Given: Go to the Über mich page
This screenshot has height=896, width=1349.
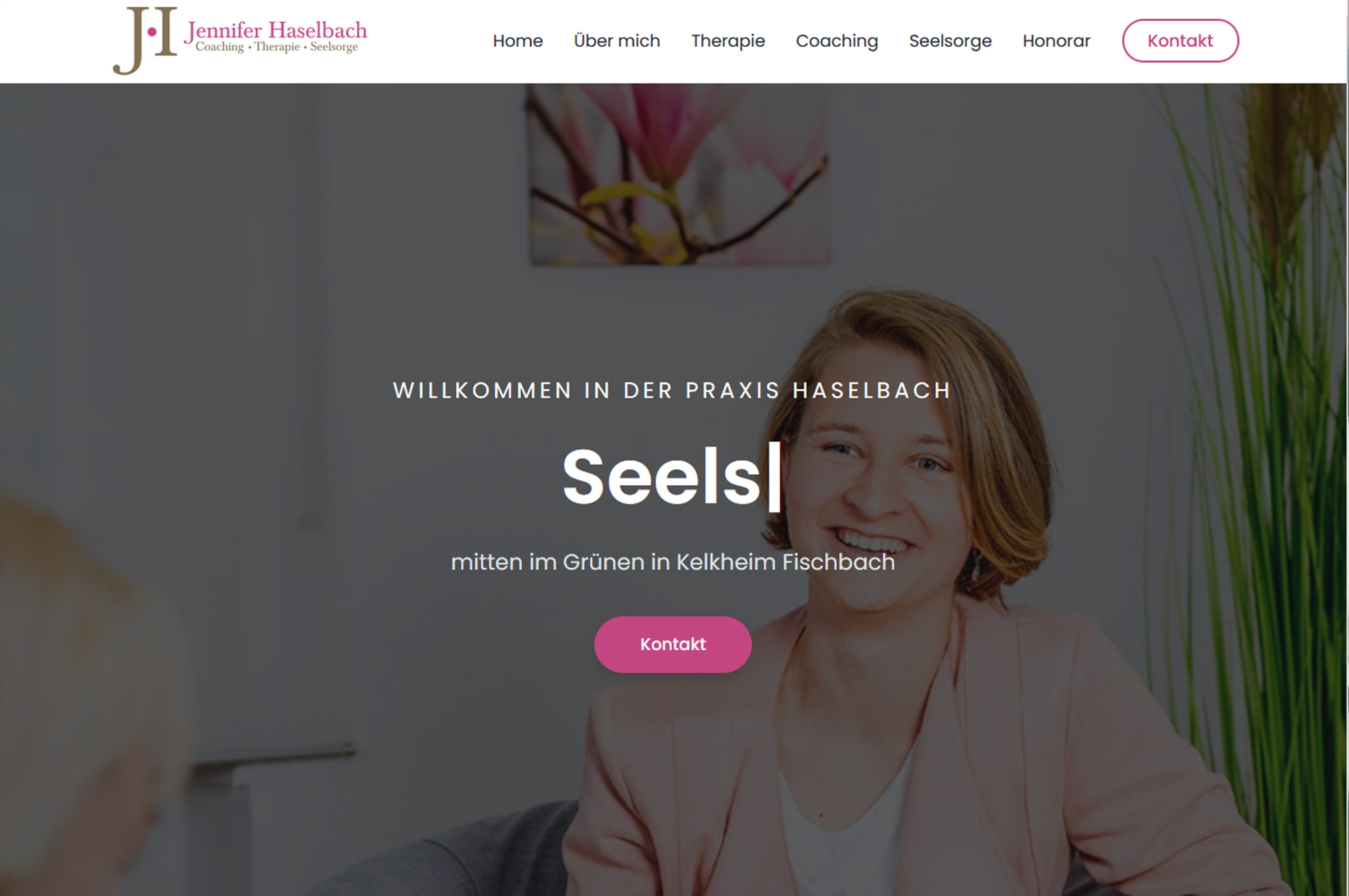Looking at the screenshot, I should tap(617, 41).
